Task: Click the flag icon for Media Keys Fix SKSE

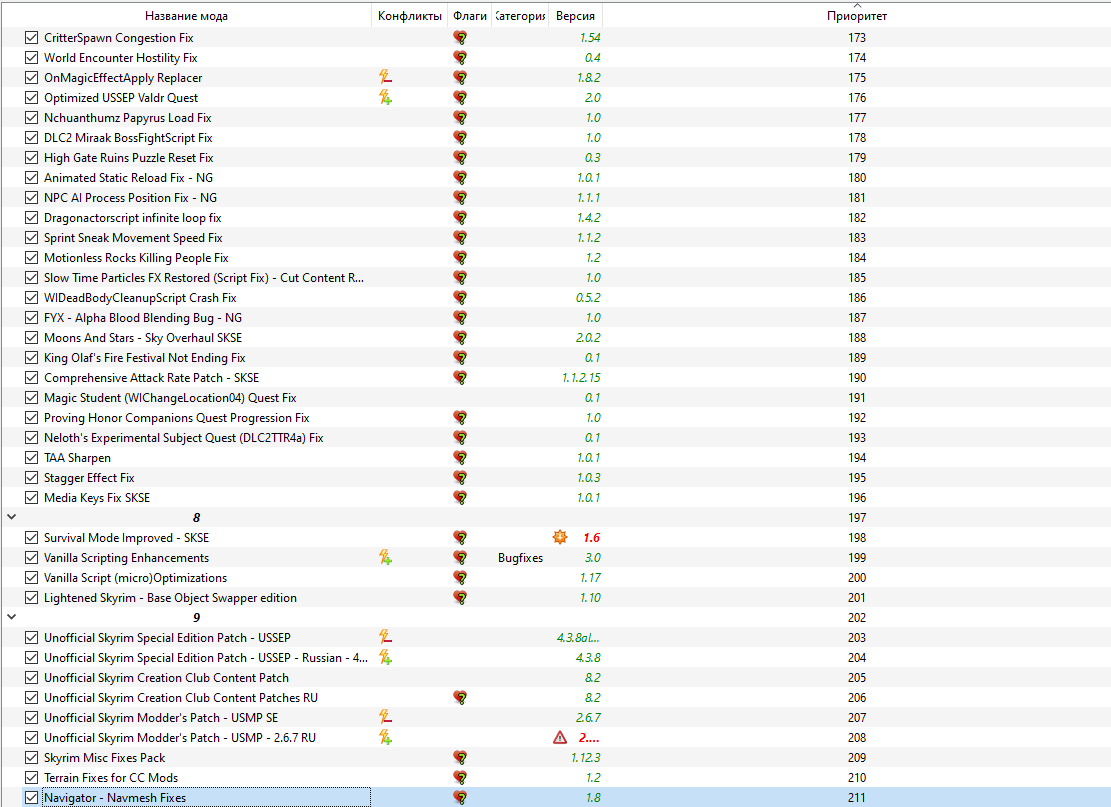Action: [x=461, y=497]
